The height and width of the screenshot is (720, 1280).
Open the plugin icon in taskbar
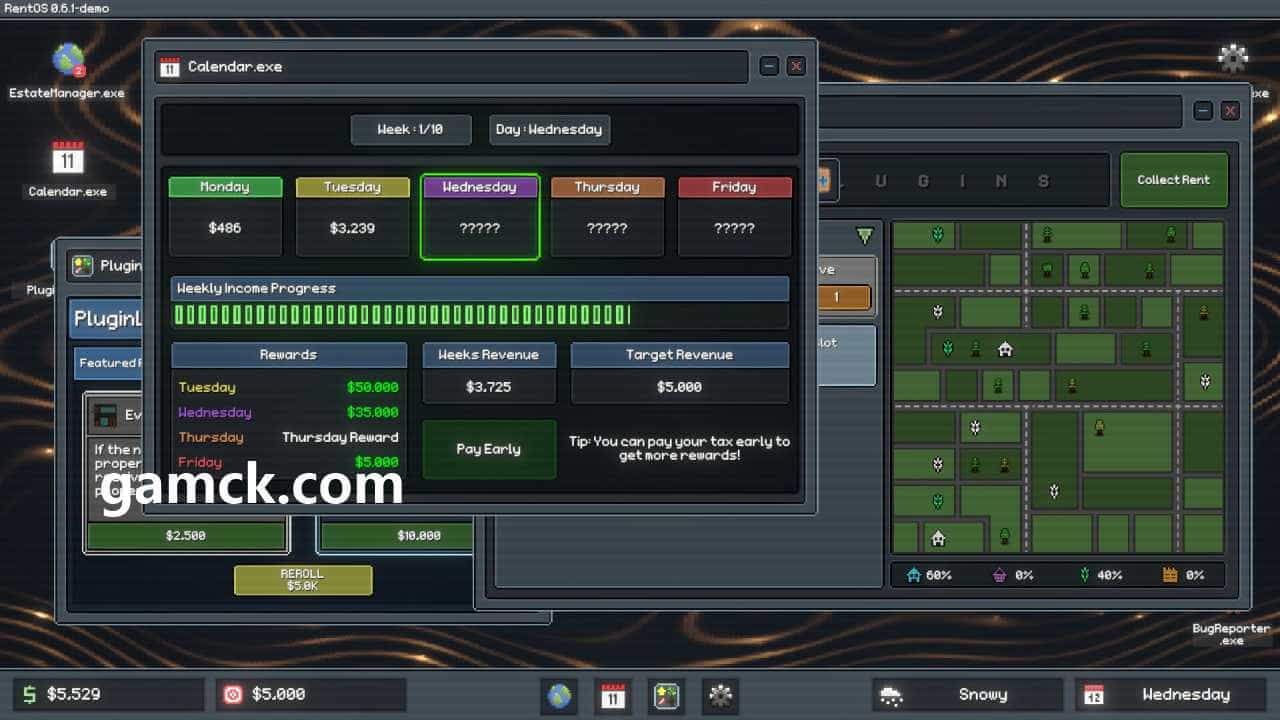click(x=666, y=695)
